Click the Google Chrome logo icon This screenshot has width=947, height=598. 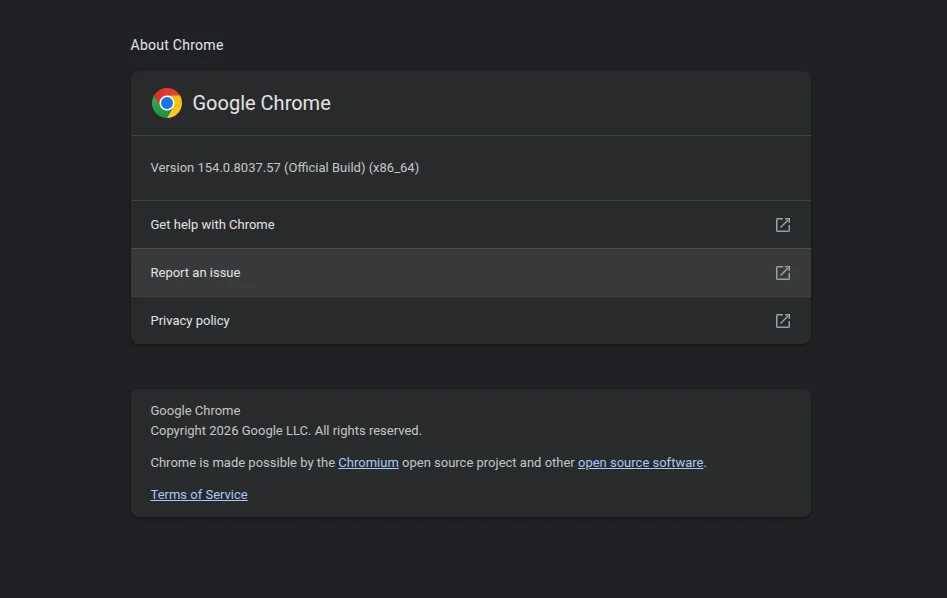tap(167, 103)
